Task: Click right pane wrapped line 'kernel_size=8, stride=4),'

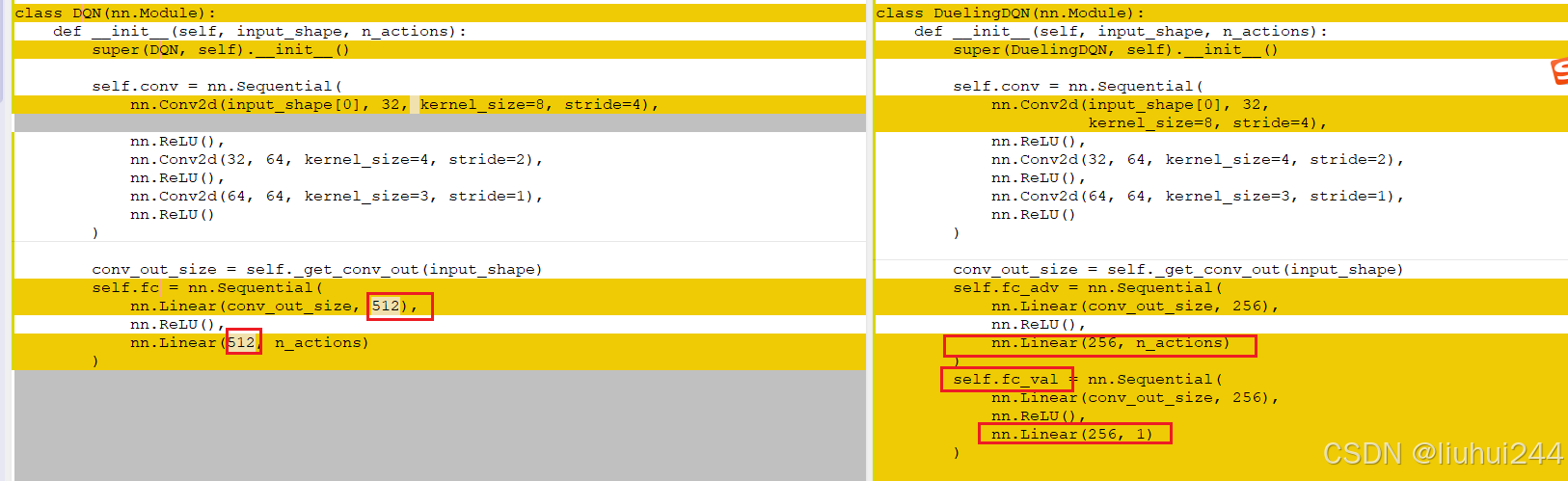Action: [1208, 123]
